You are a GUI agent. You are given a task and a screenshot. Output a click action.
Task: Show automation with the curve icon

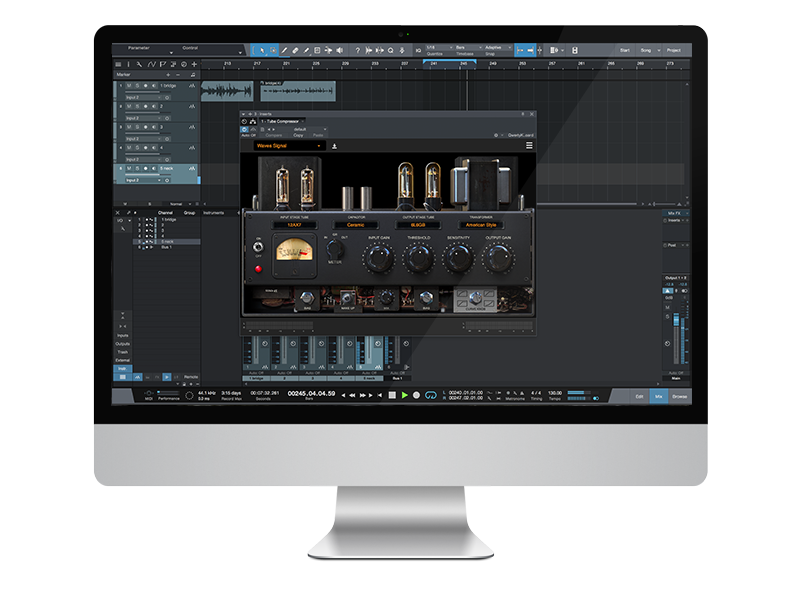point(152,64)
